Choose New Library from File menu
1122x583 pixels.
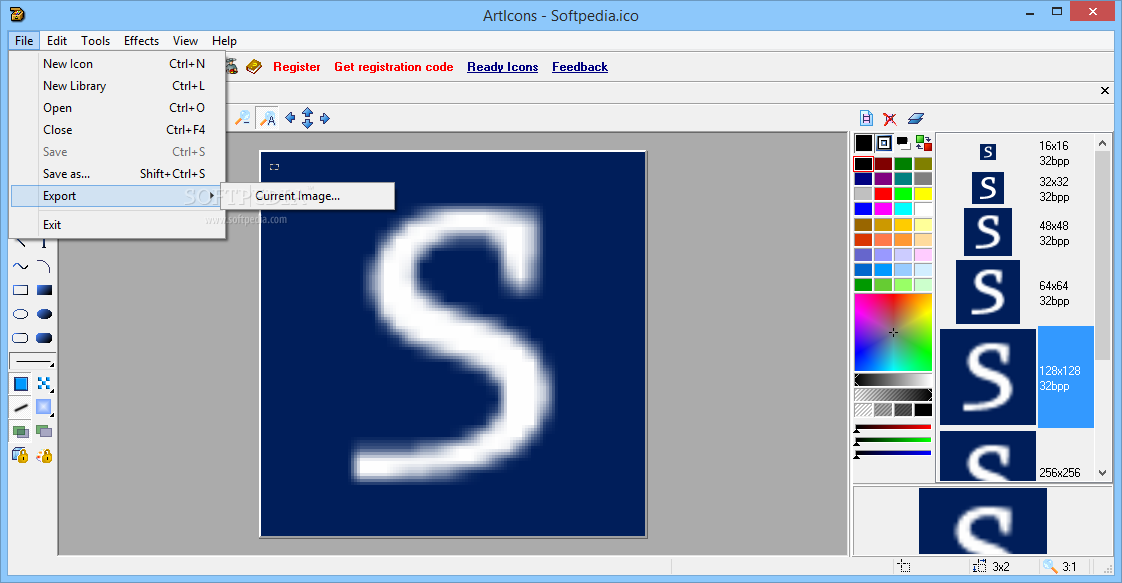[118, 86]
